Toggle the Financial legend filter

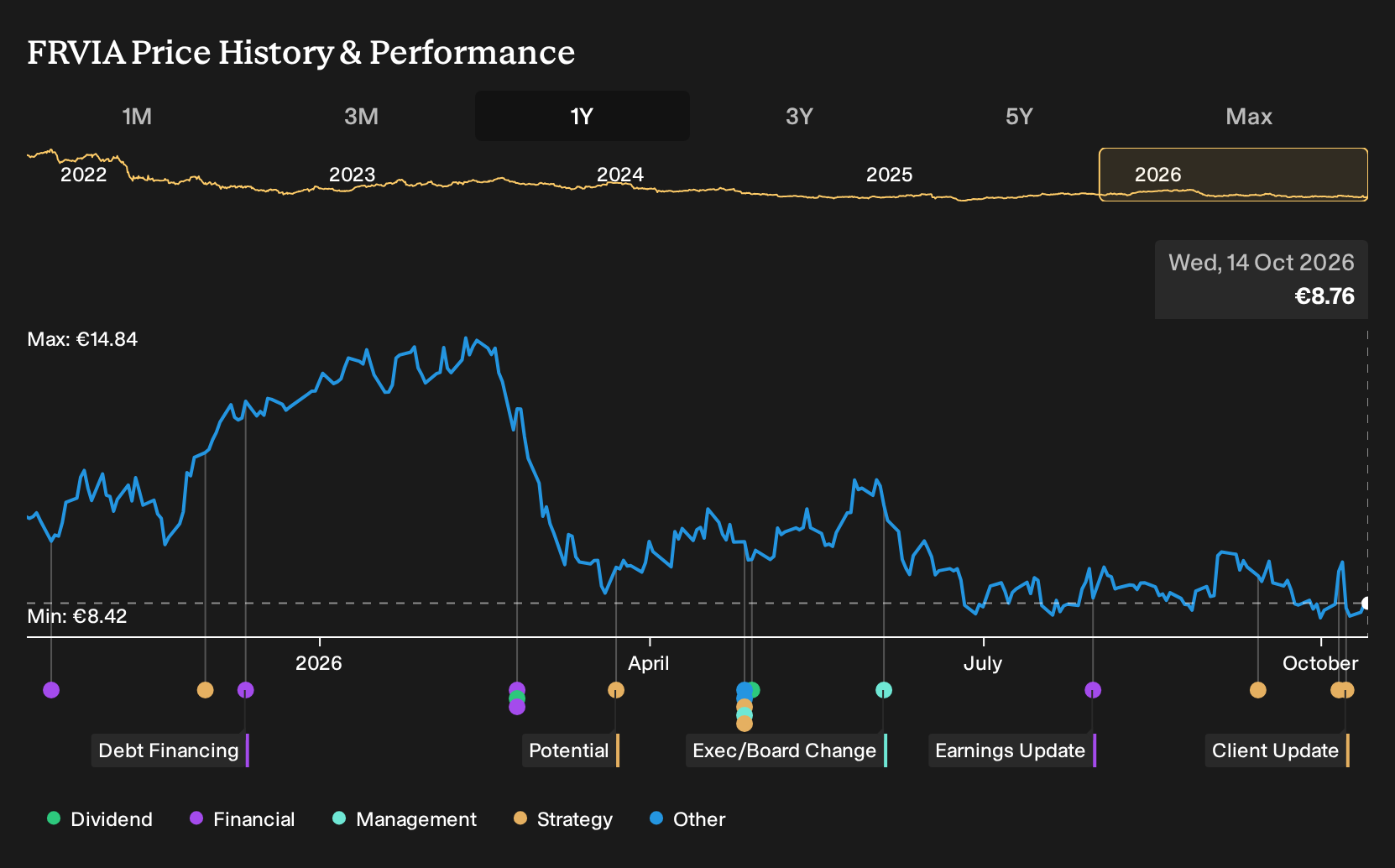click(243, 819)
